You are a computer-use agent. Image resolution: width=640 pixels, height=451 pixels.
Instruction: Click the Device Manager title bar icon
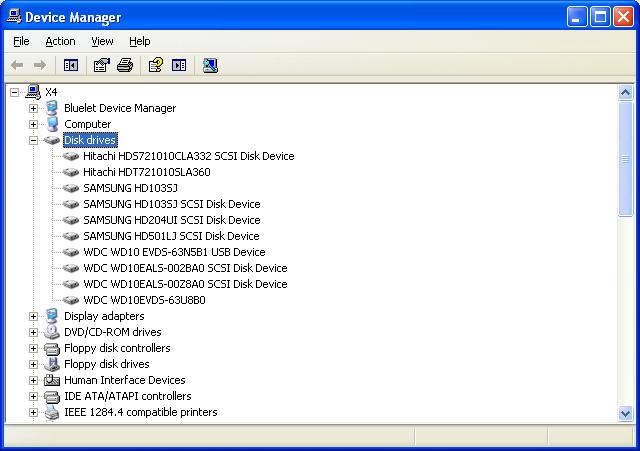[x=14, y=17]
